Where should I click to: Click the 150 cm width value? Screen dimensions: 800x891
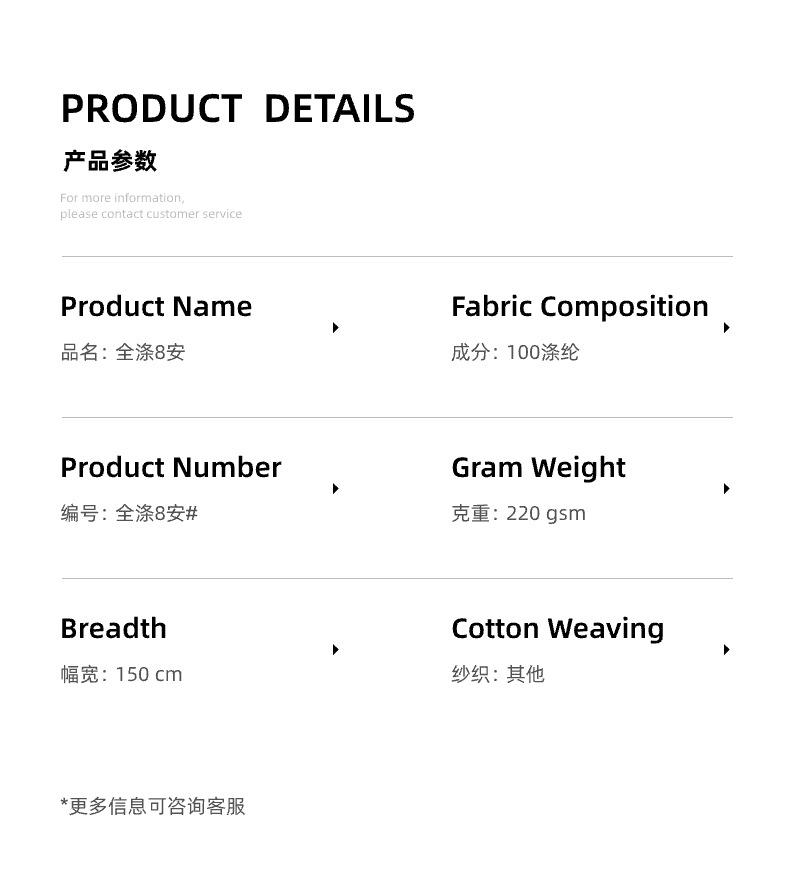coord(149,674)
